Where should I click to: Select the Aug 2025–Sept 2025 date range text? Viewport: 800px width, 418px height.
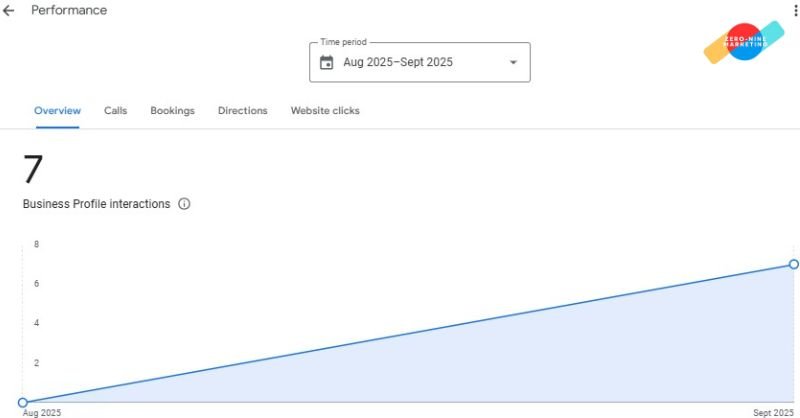click(398, 62)
